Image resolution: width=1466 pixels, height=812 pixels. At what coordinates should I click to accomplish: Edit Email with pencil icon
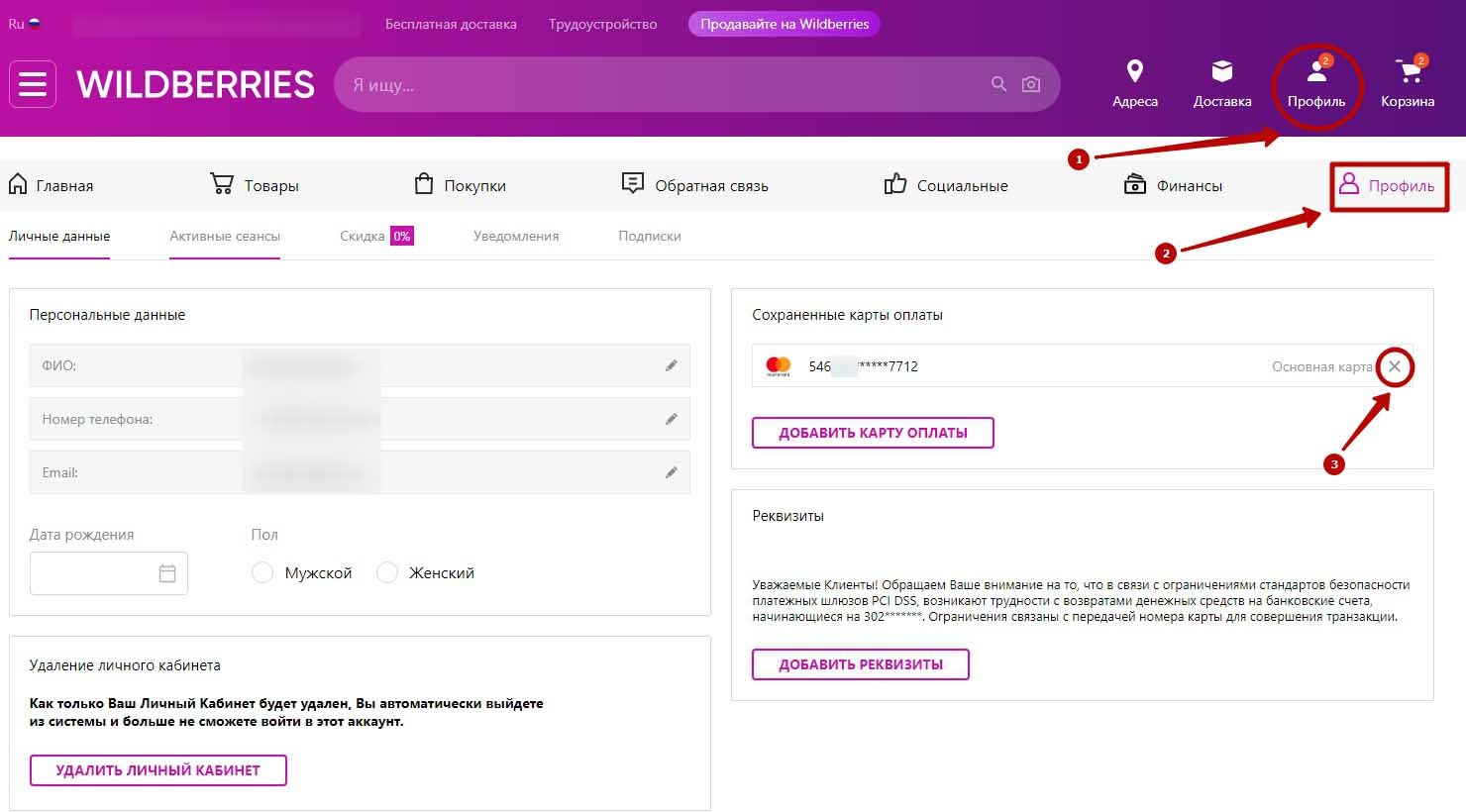tap(671, 473)
